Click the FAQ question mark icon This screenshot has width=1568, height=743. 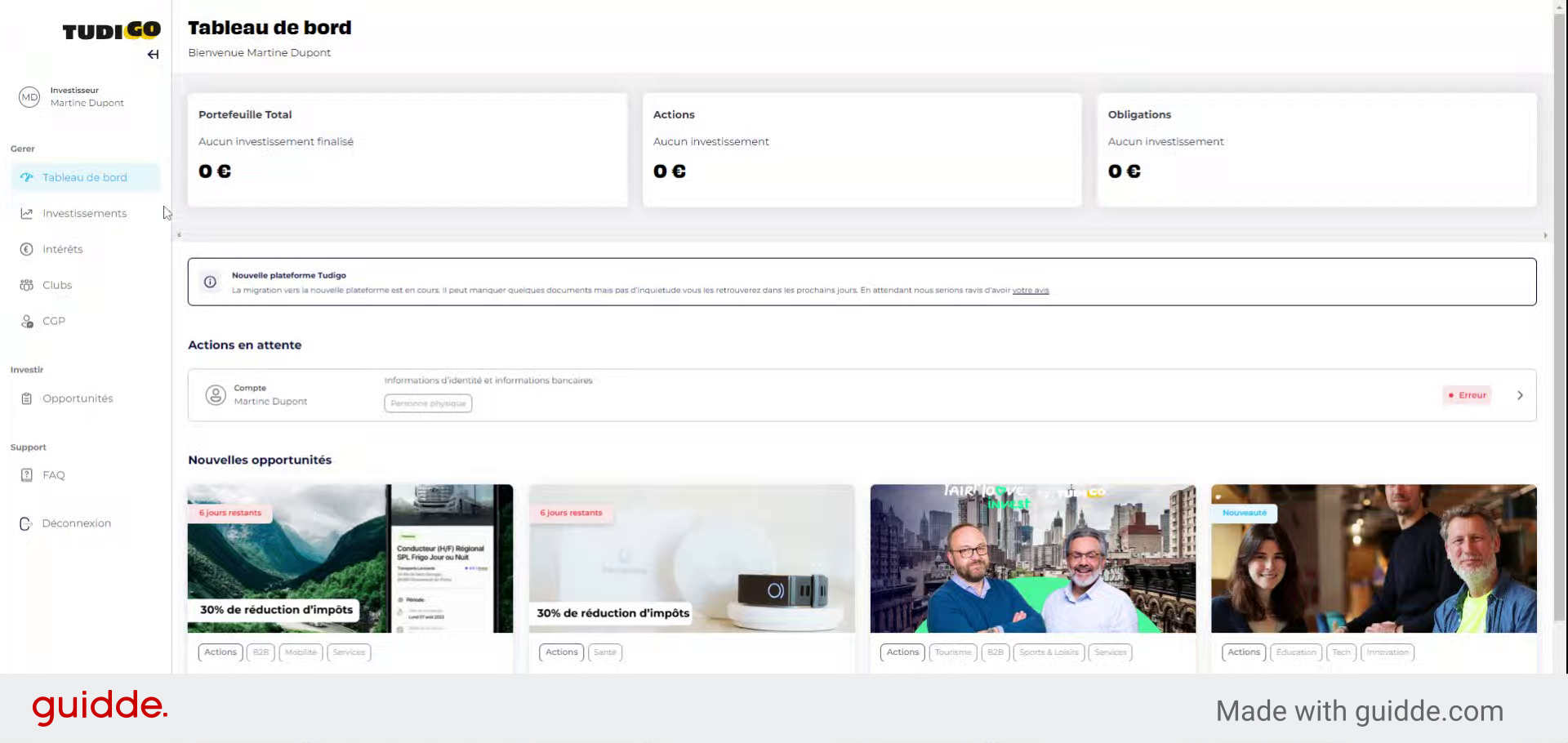[26, 474]
